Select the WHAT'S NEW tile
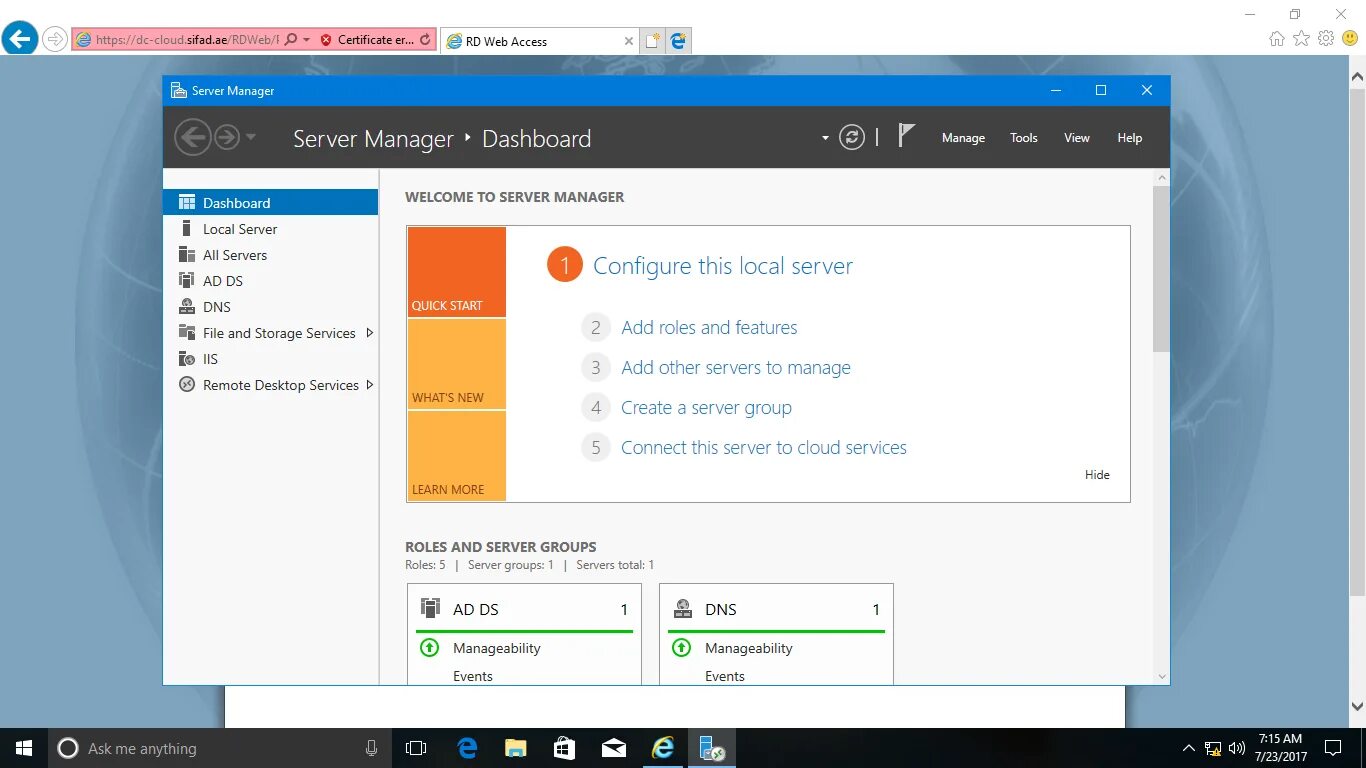Screen dimensions: 1366x768 tap(456, 364)
